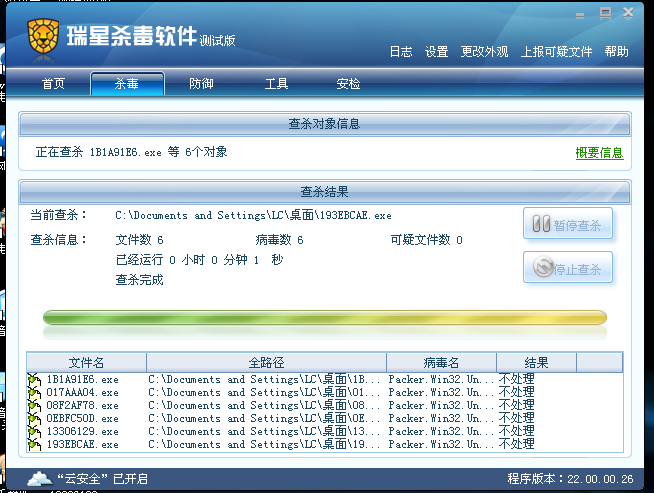
Task: Click file icon beside 08F2AF78.exe
Action: [34, 406]
